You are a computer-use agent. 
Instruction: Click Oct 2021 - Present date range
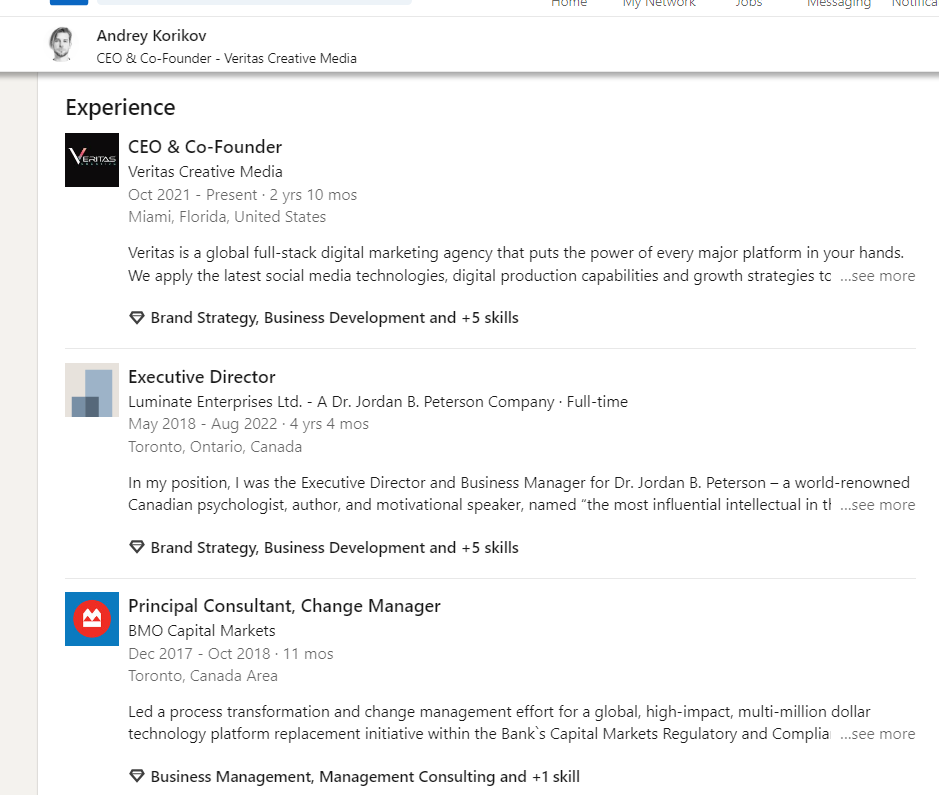tap(243, 195)
